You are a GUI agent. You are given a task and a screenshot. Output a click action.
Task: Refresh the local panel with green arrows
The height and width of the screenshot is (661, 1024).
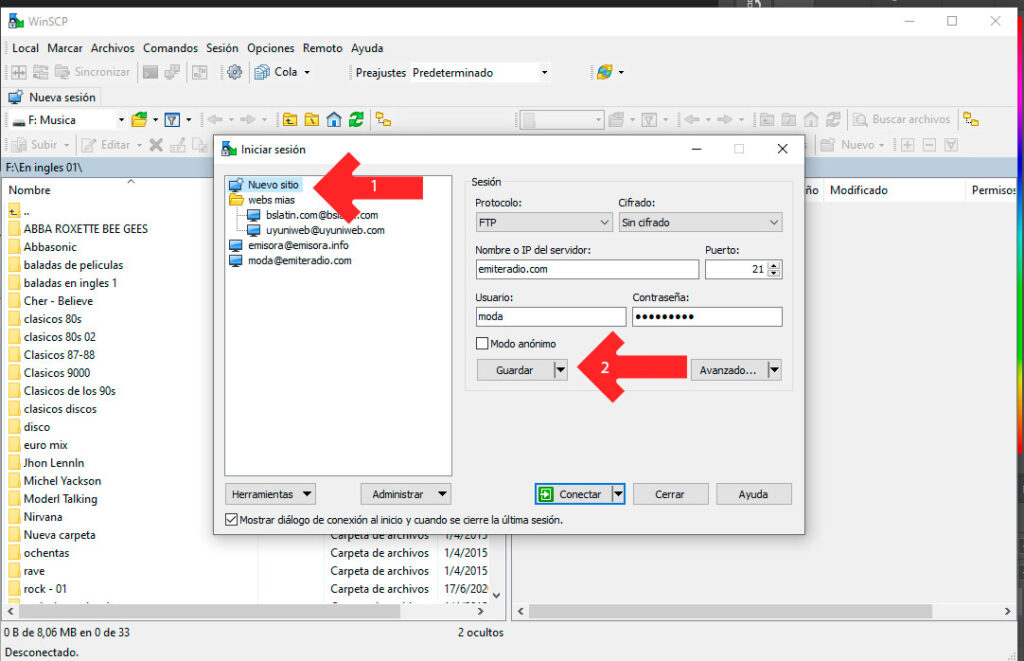tap(356, 120)
